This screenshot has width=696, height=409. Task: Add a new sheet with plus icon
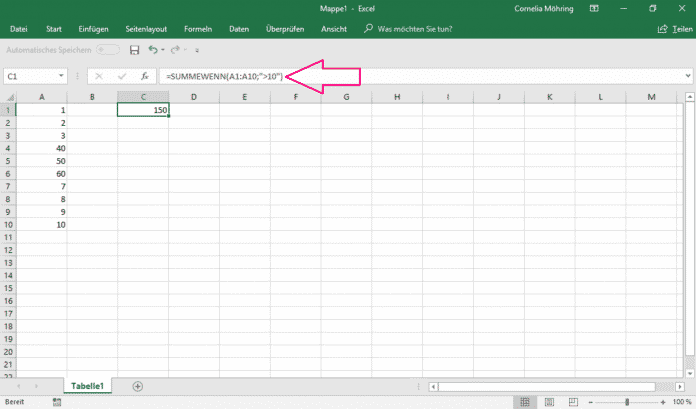coord(138,386)
